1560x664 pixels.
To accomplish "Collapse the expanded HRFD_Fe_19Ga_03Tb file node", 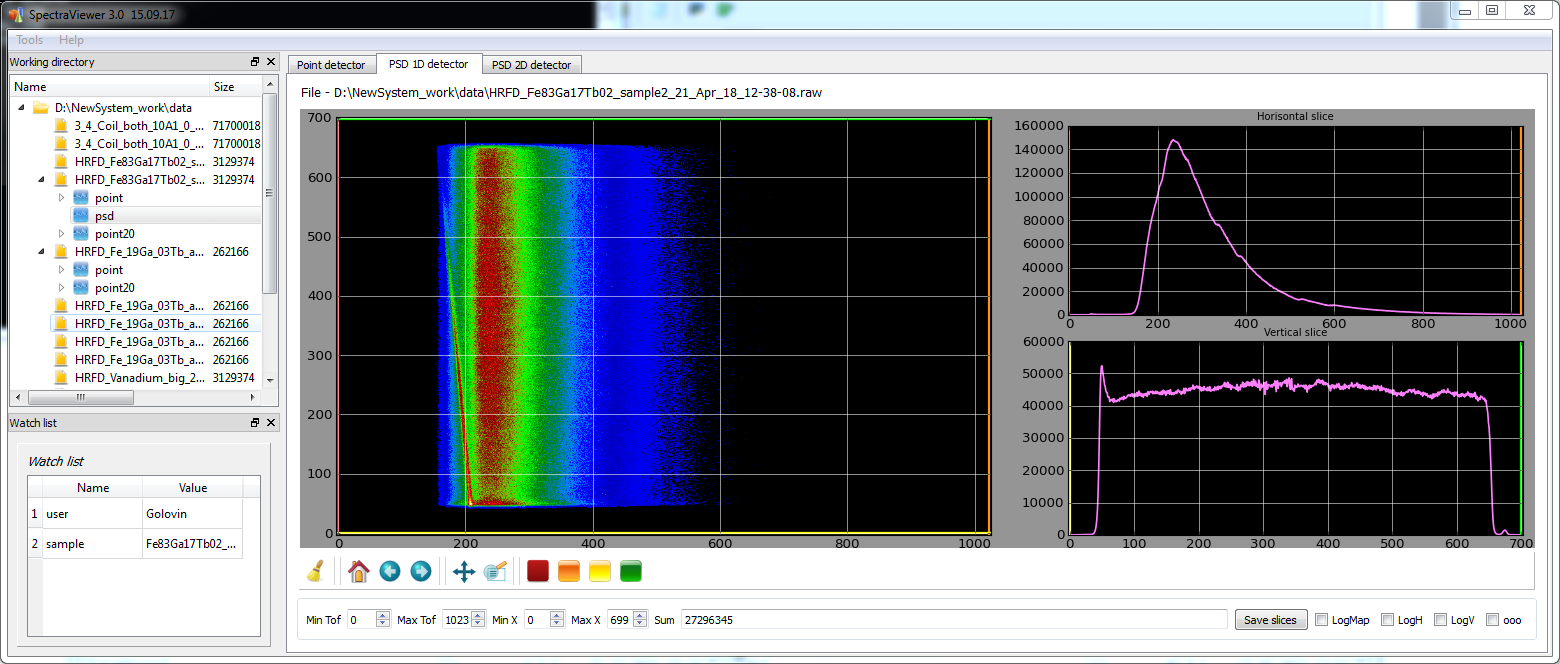I will coord(41,252).
